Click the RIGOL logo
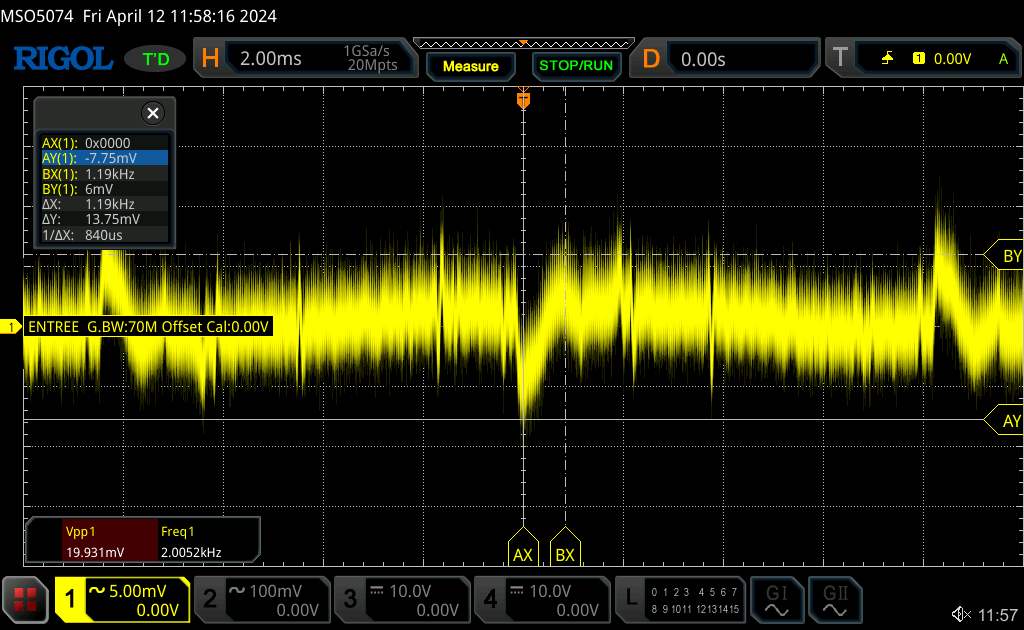 click(63, 59)
